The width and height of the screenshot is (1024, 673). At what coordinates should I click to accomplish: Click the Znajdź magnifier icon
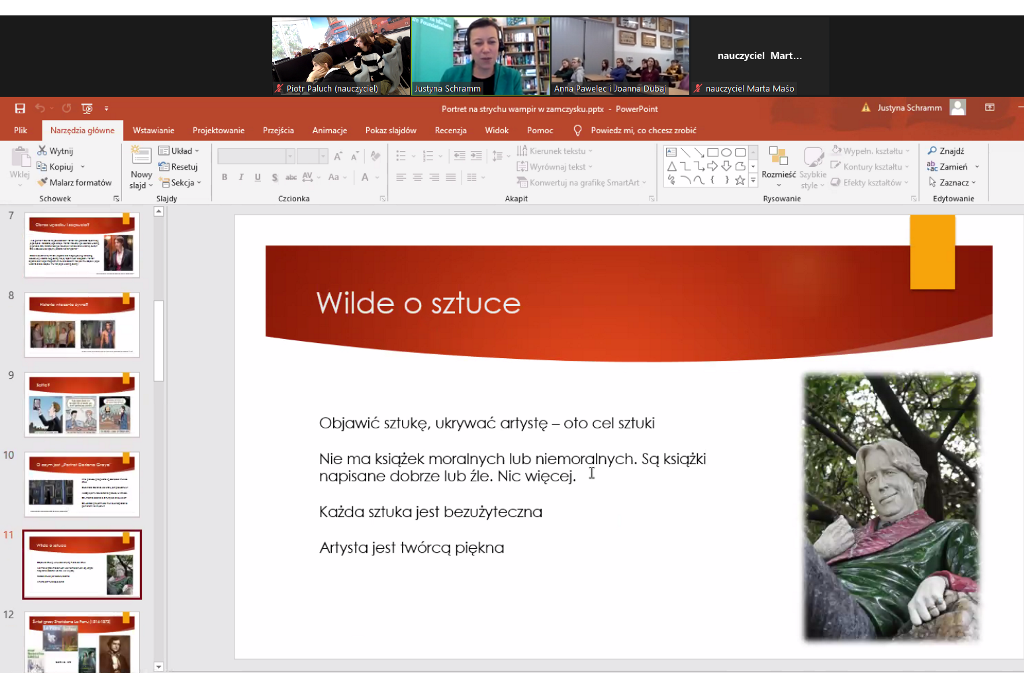932,151
